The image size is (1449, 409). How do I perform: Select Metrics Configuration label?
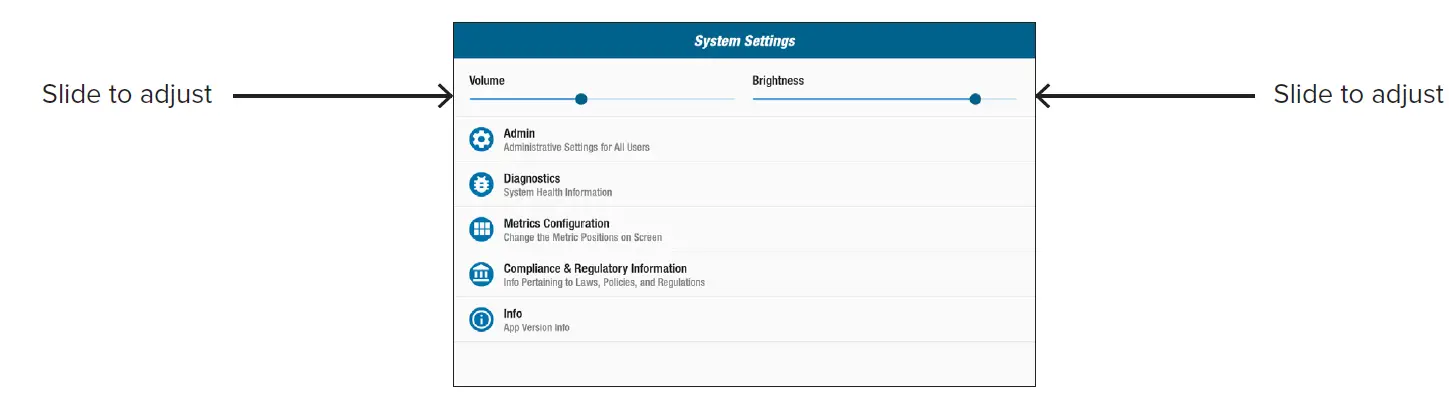556,223
